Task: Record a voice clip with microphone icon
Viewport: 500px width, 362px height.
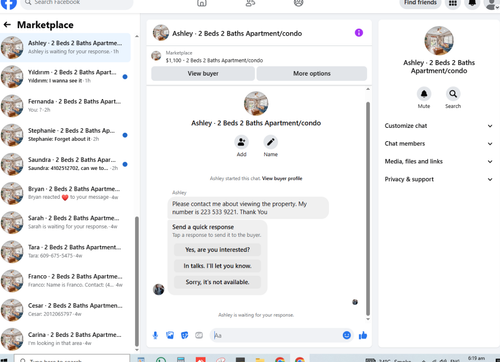Action: [x=155, y=335]
